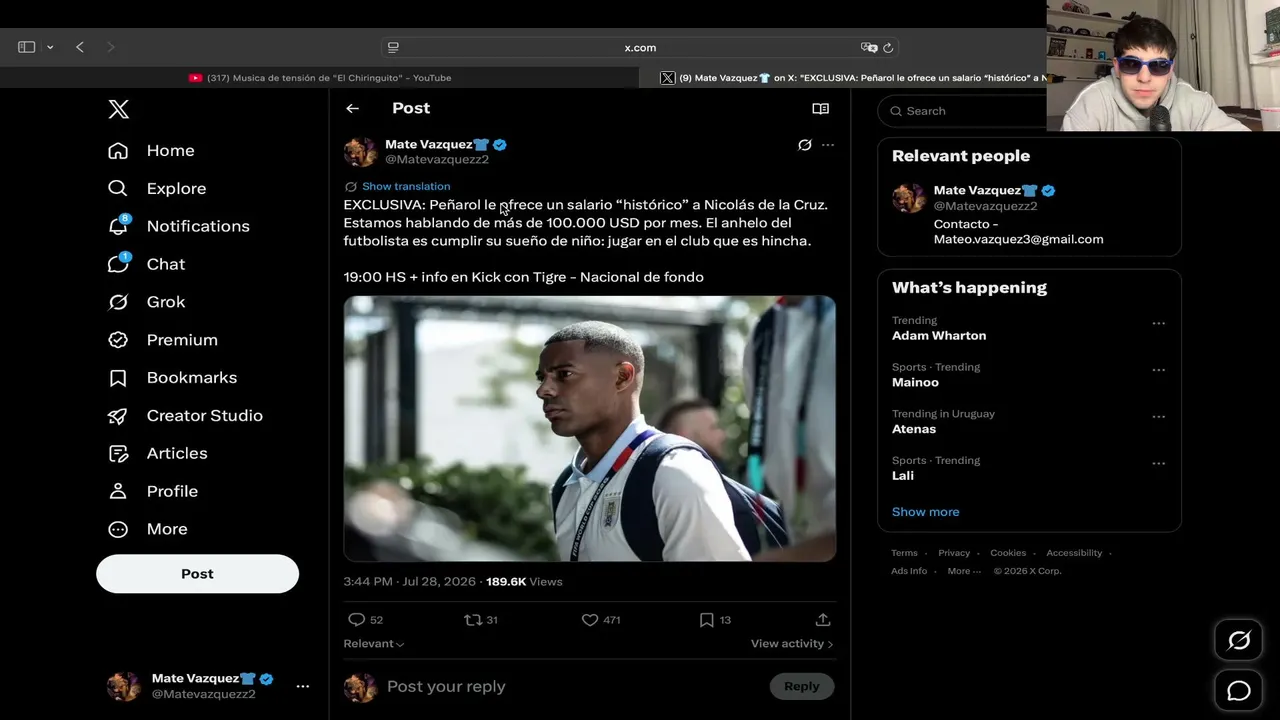Repost the post with 31 reposts
The image size is (1280, 720).
tap(473, 620)
